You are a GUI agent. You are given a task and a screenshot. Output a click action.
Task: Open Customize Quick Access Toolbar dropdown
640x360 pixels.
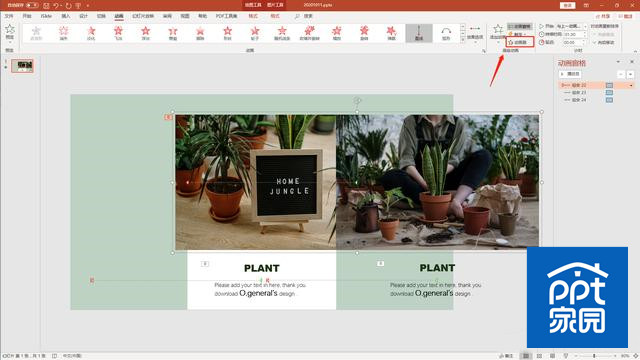88,6
